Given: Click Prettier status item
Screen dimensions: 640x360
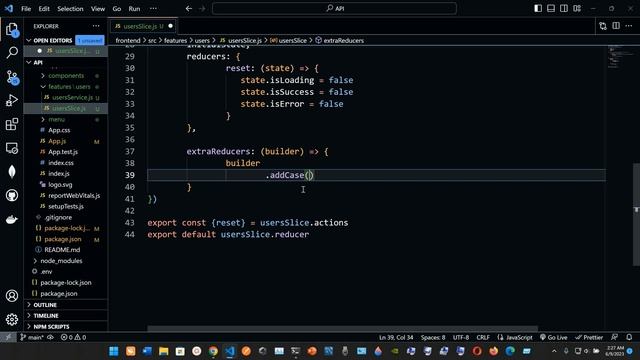Looking at the screenshot, I should pos(589,338).
